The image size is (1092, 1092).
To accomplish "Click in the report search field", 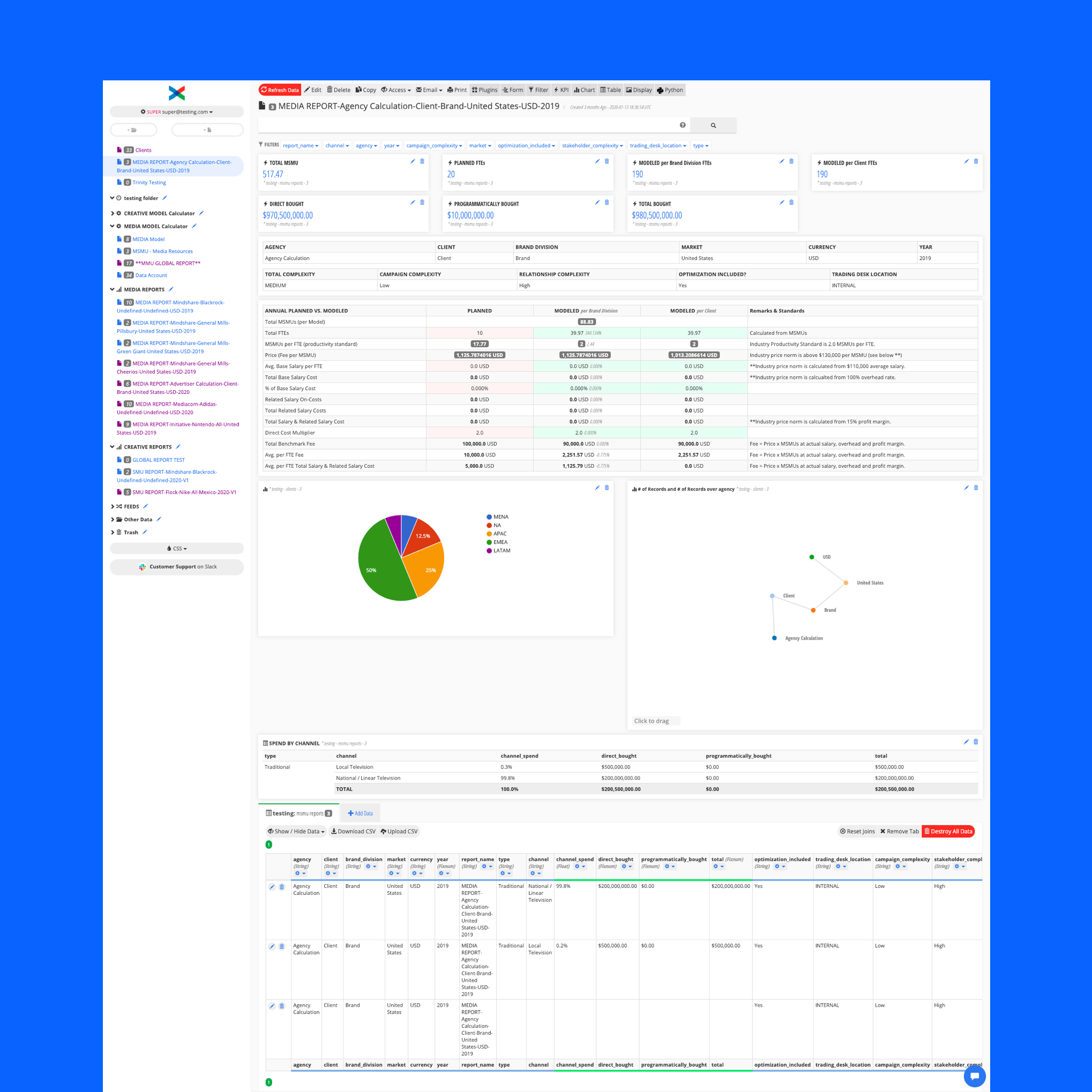I will pos(468,125).
